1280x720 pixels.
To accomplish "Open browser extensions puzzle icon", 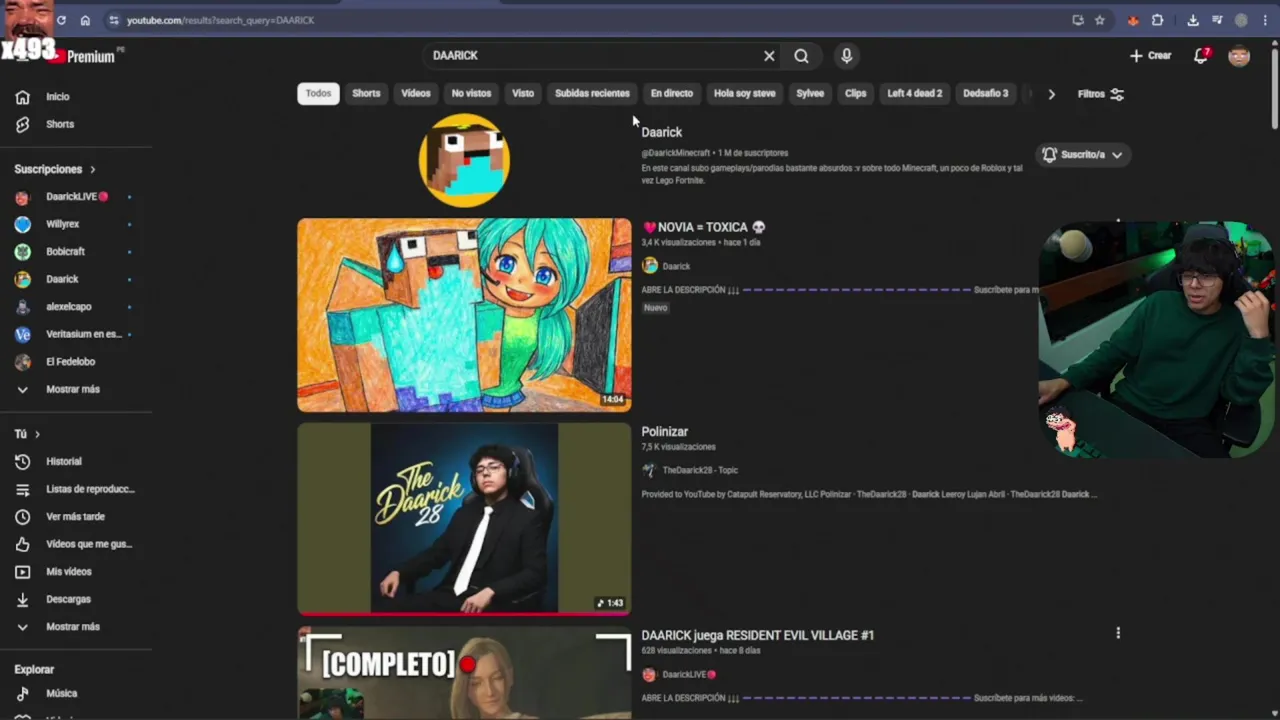I will click(1157, 20).
